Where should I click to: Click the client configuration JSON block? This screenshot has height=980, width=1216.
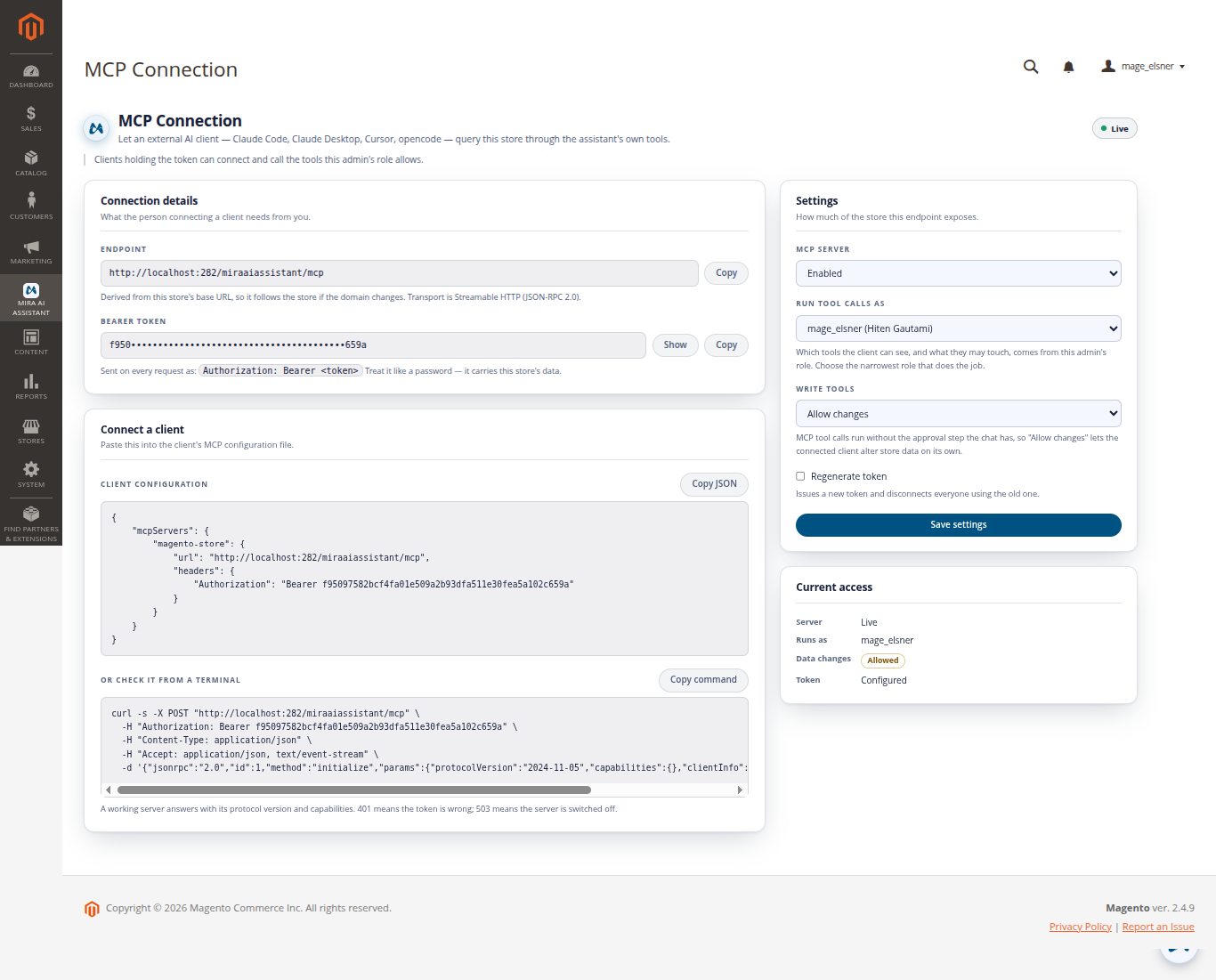click(425, 579)
